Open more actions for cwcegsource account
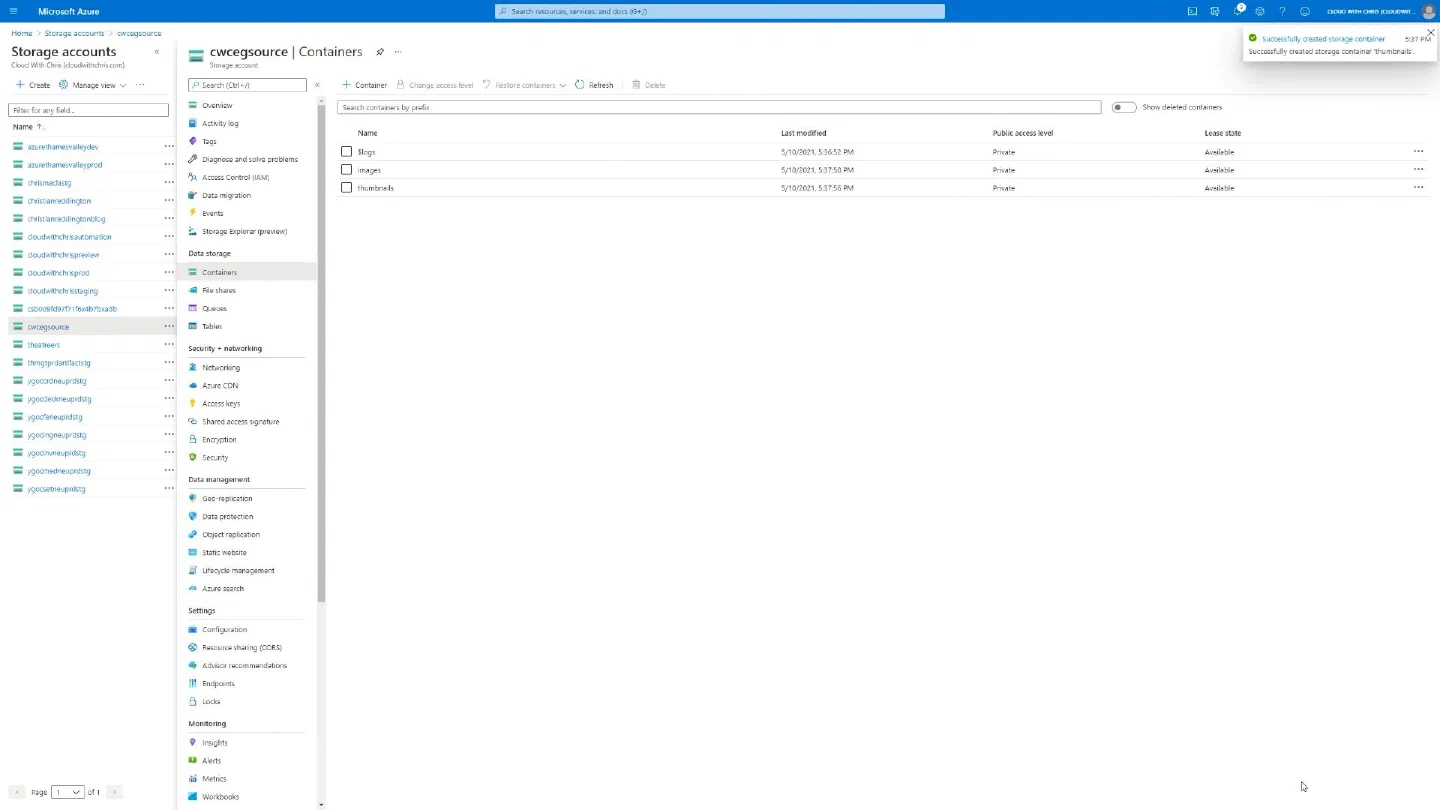Viewport: 1440px width, 810px height. point(169,326)
